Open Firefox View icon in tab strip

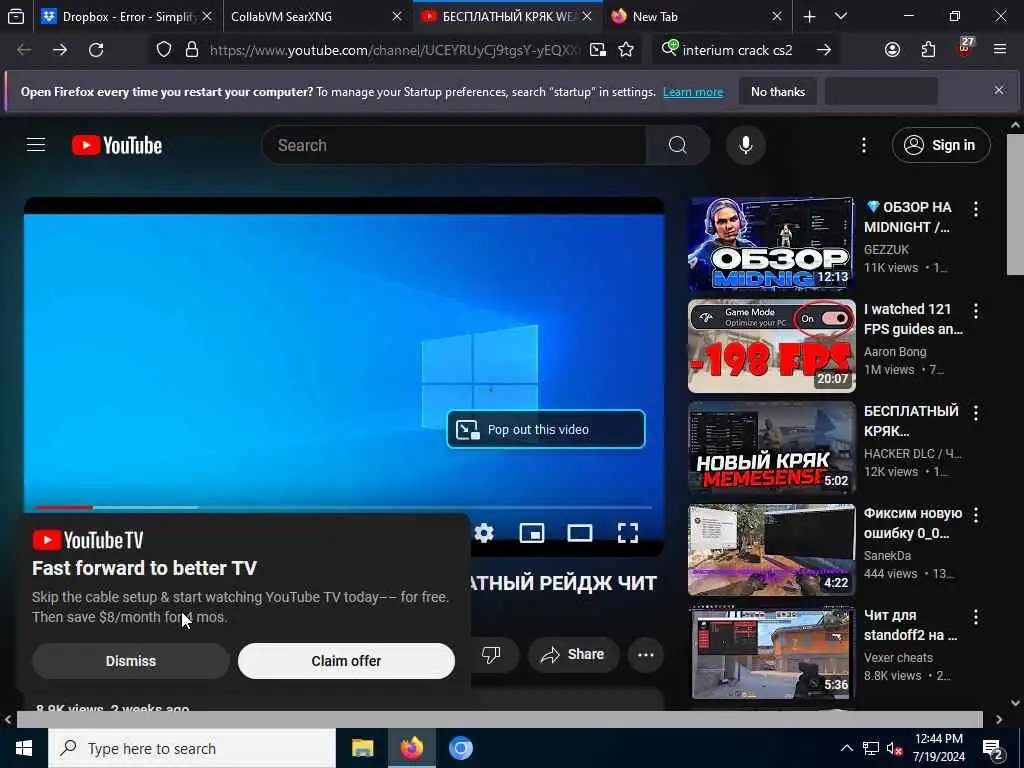click(x=16, y=16)
